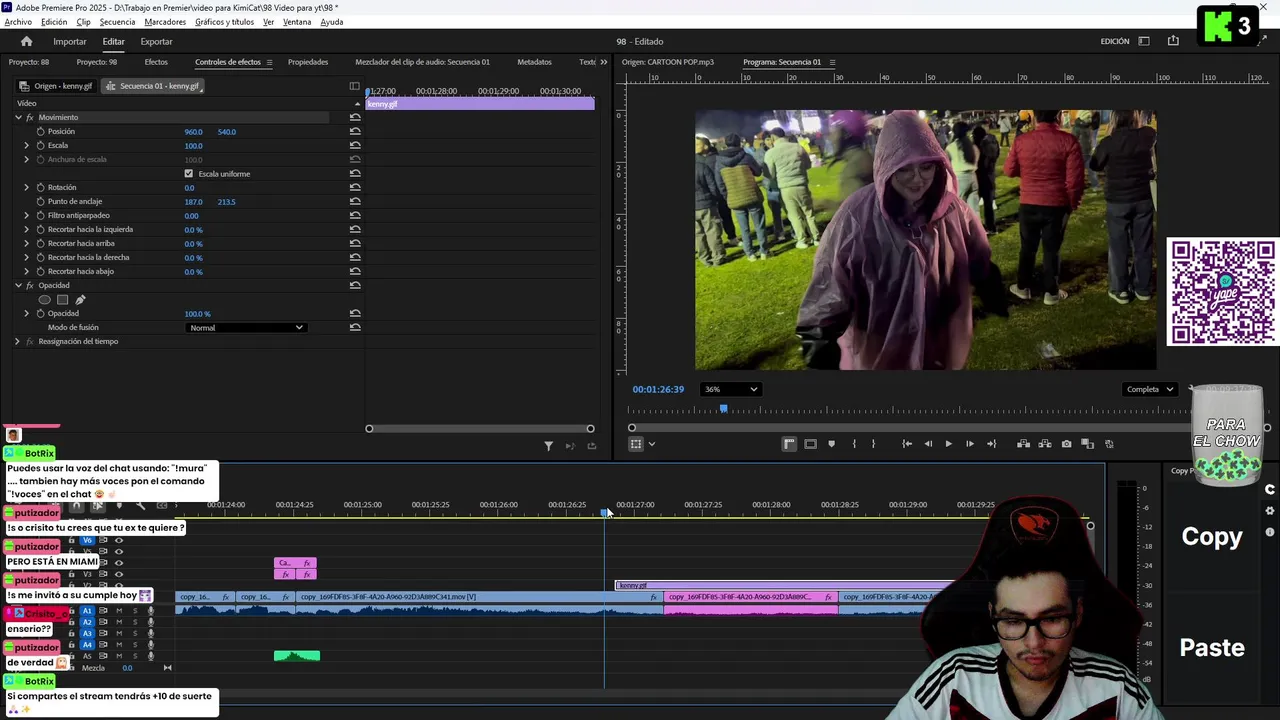
Task: Solo audio track A2
Action: (135, 622)
